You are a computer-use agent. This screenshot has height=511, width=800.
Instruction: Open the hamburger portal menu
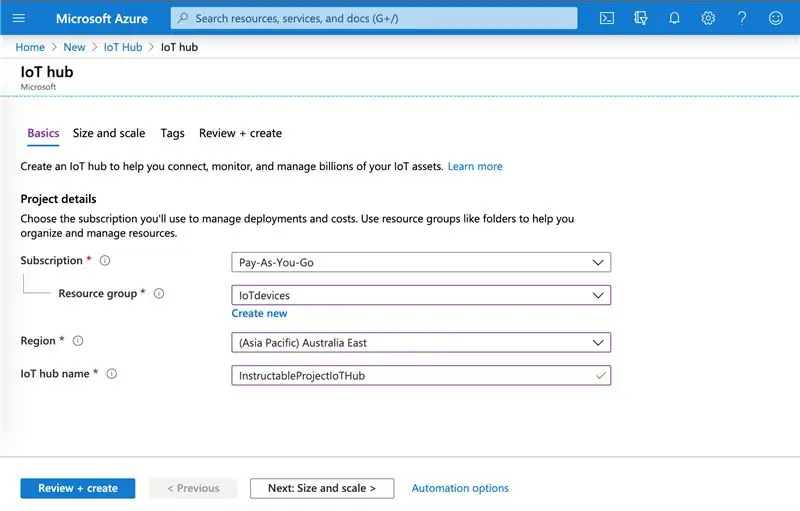click(x=19, y=18)
